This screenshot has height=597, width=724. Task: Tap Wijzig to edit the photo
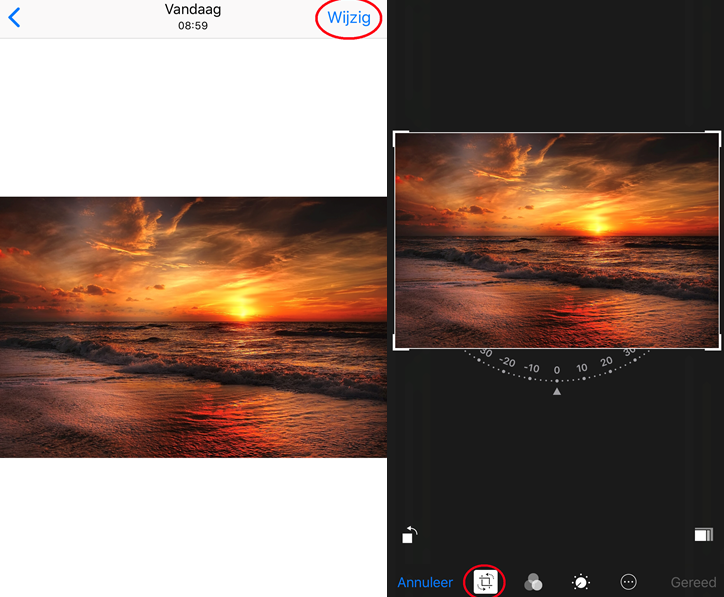pyautogui.click(x=349, y=18)
